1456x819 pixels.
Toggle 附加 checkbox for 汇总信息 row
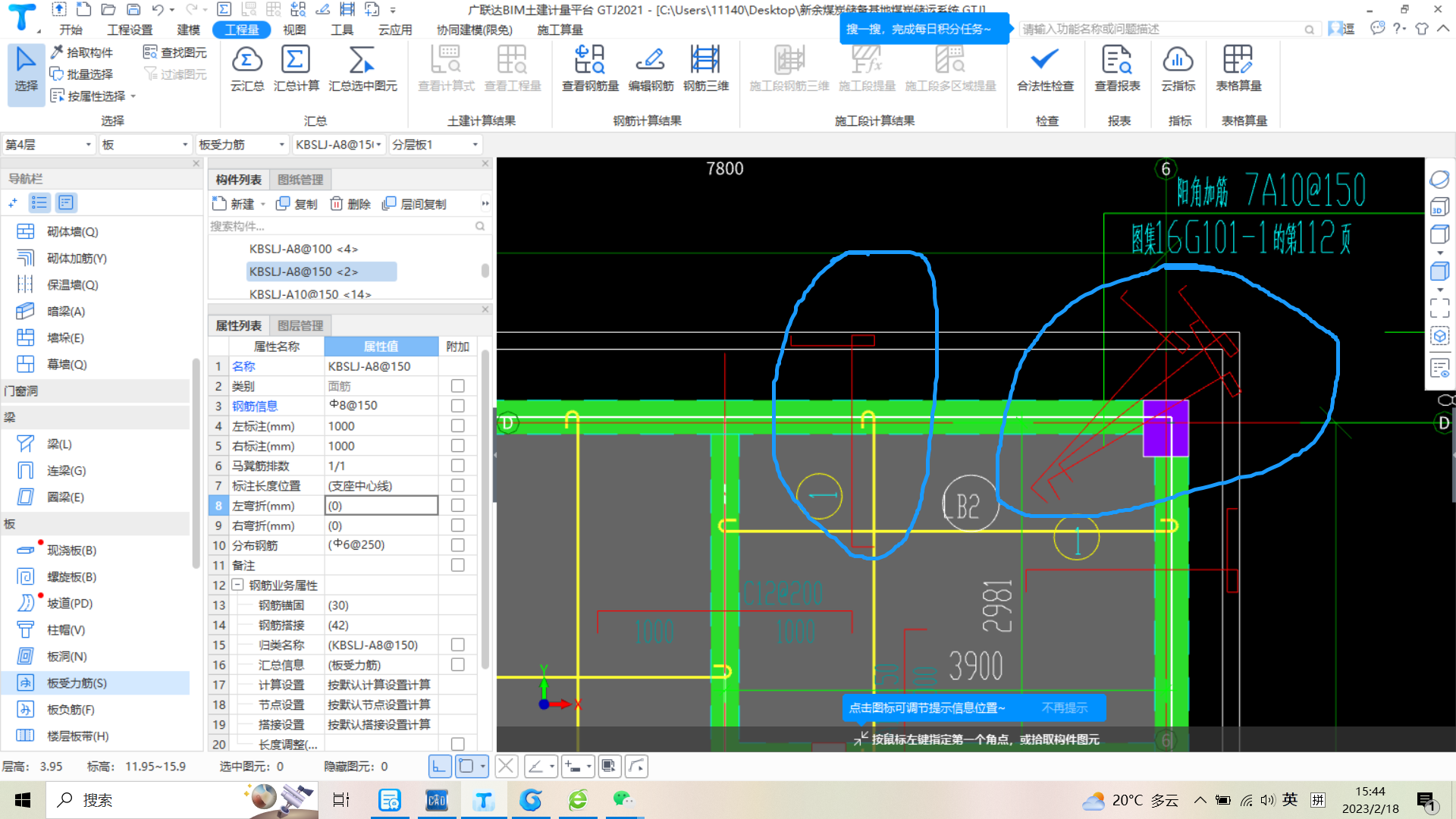(x=457, y=664)
